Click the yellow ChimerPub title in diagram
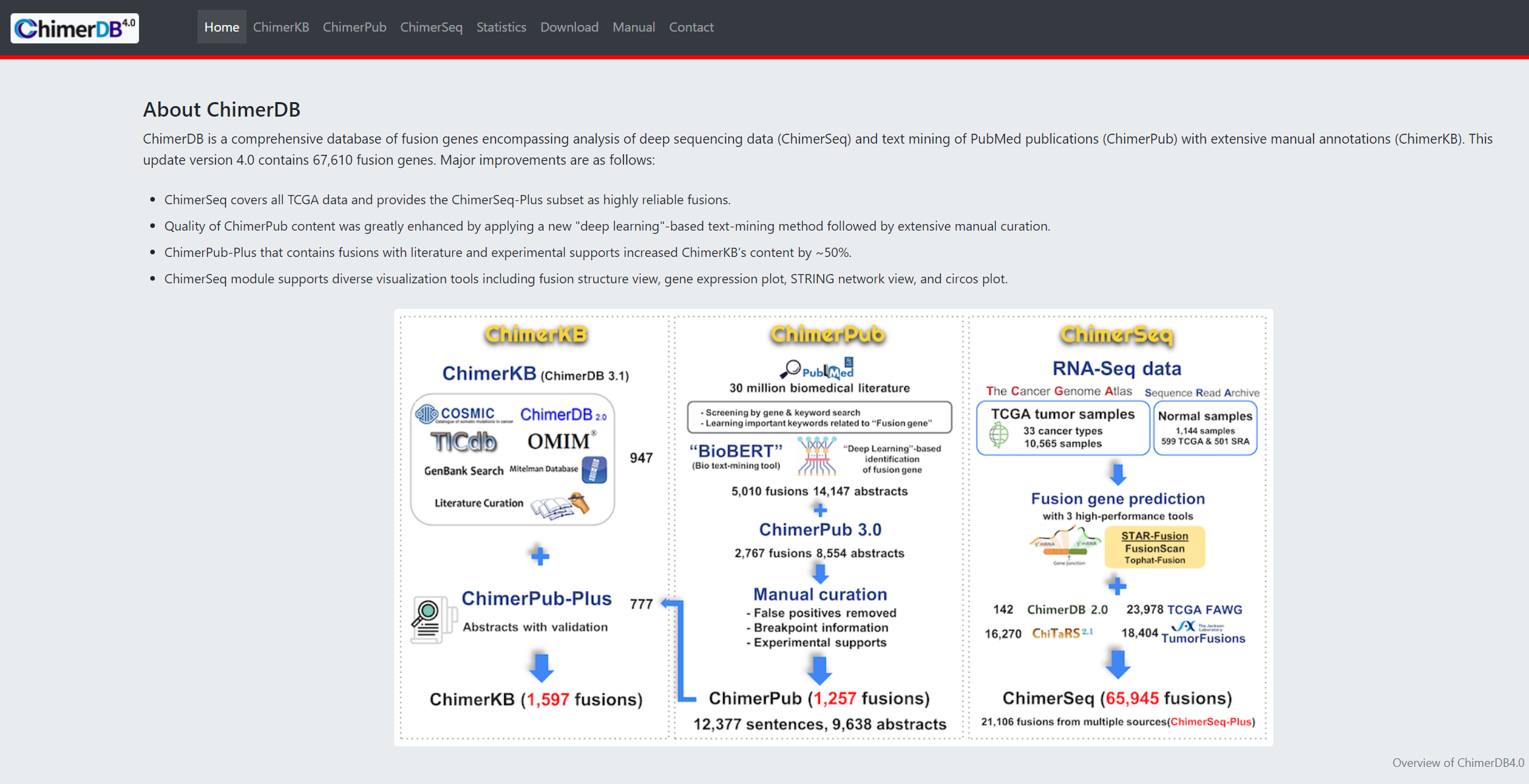Image resolution: width=1529 pixels, height=784 pixels. click(x=827, y=335)
